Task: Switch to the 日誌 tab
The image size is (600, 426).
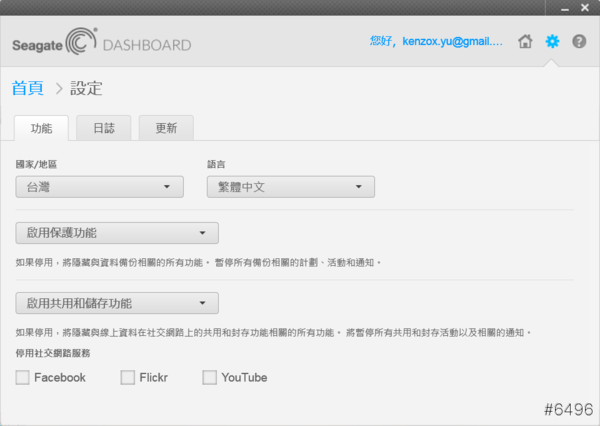Action: (104, 128)
